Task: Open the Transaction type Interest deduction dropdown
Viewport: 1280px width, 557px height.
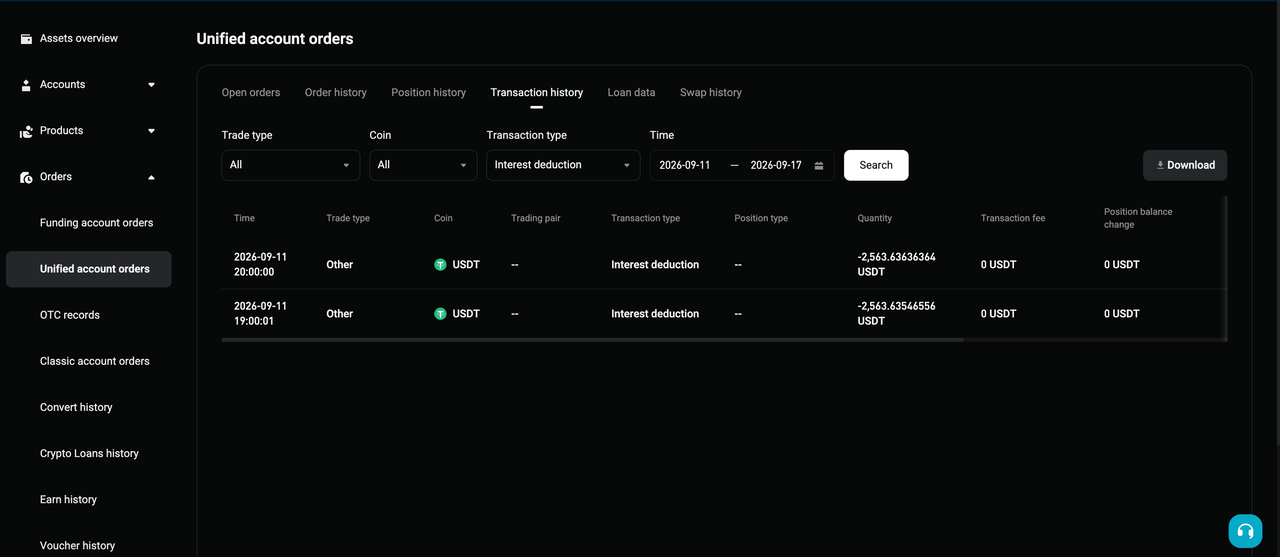Action: [x=563, y=165]
